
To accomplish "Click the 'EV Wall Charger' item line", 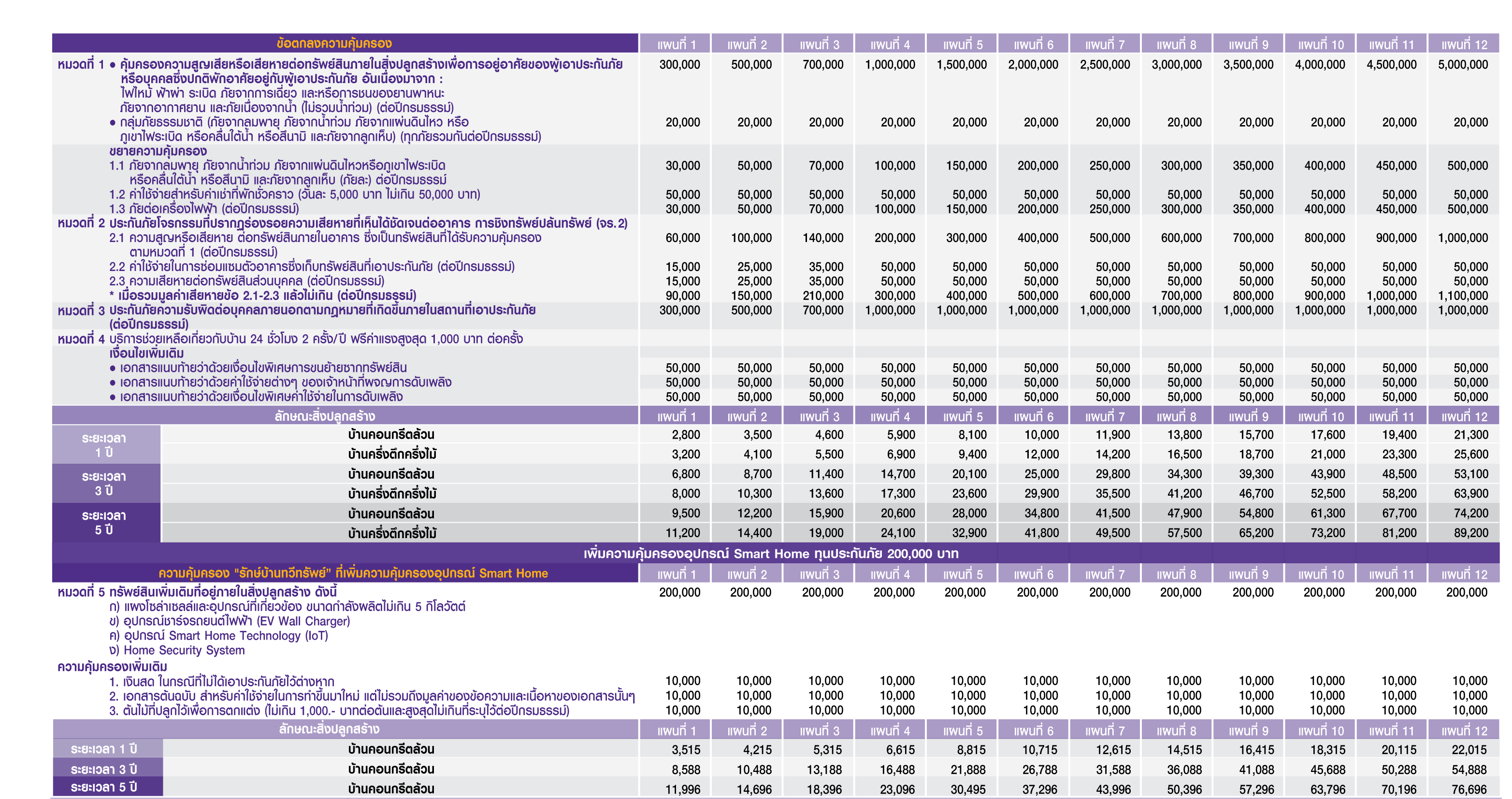I will pos(230,621).
